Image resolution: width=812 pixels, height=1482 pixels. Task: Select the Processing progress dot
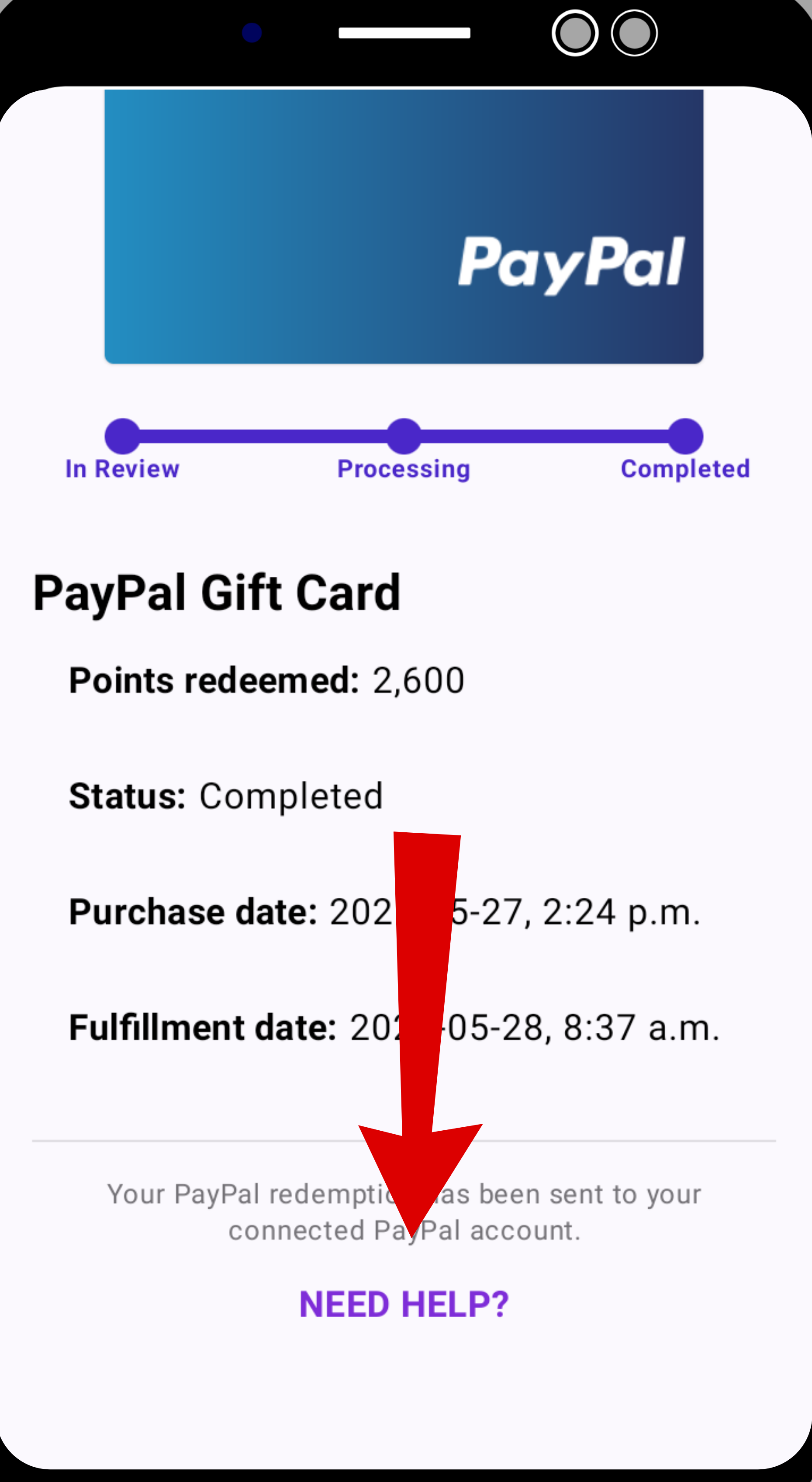(404, 436)
